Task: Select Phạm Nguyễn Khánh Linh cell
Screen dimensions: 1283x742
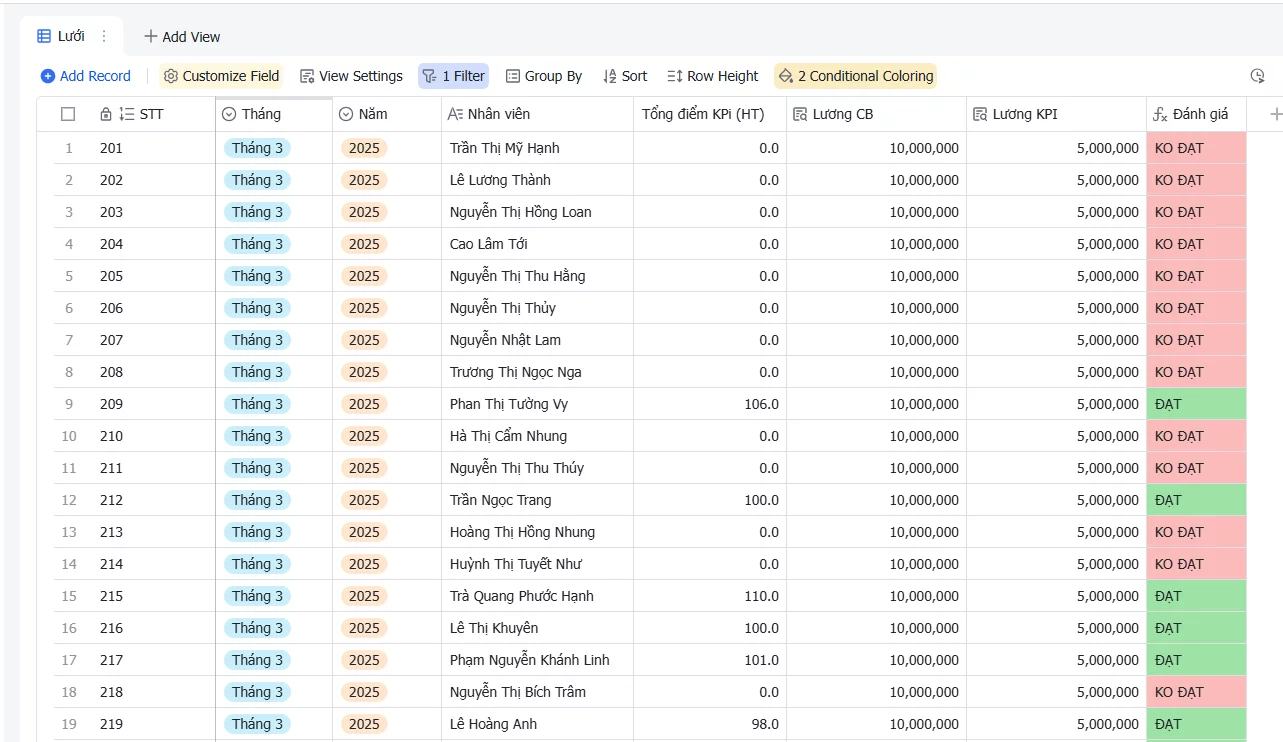Action: coord(537,660)
